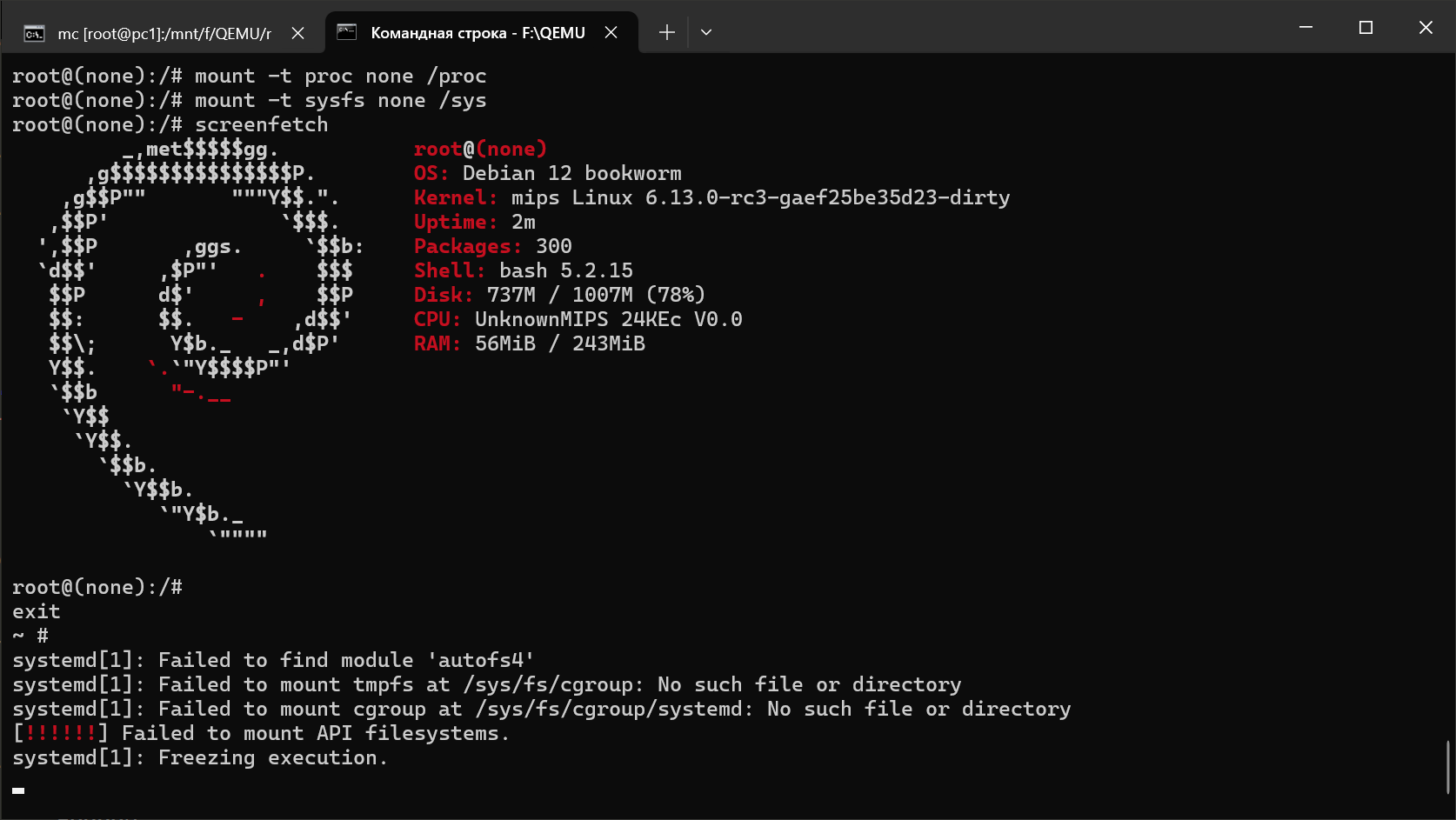Close the Командная строка tab
Viewport: 1456px width, 820px height.
[x=611, y=33]
